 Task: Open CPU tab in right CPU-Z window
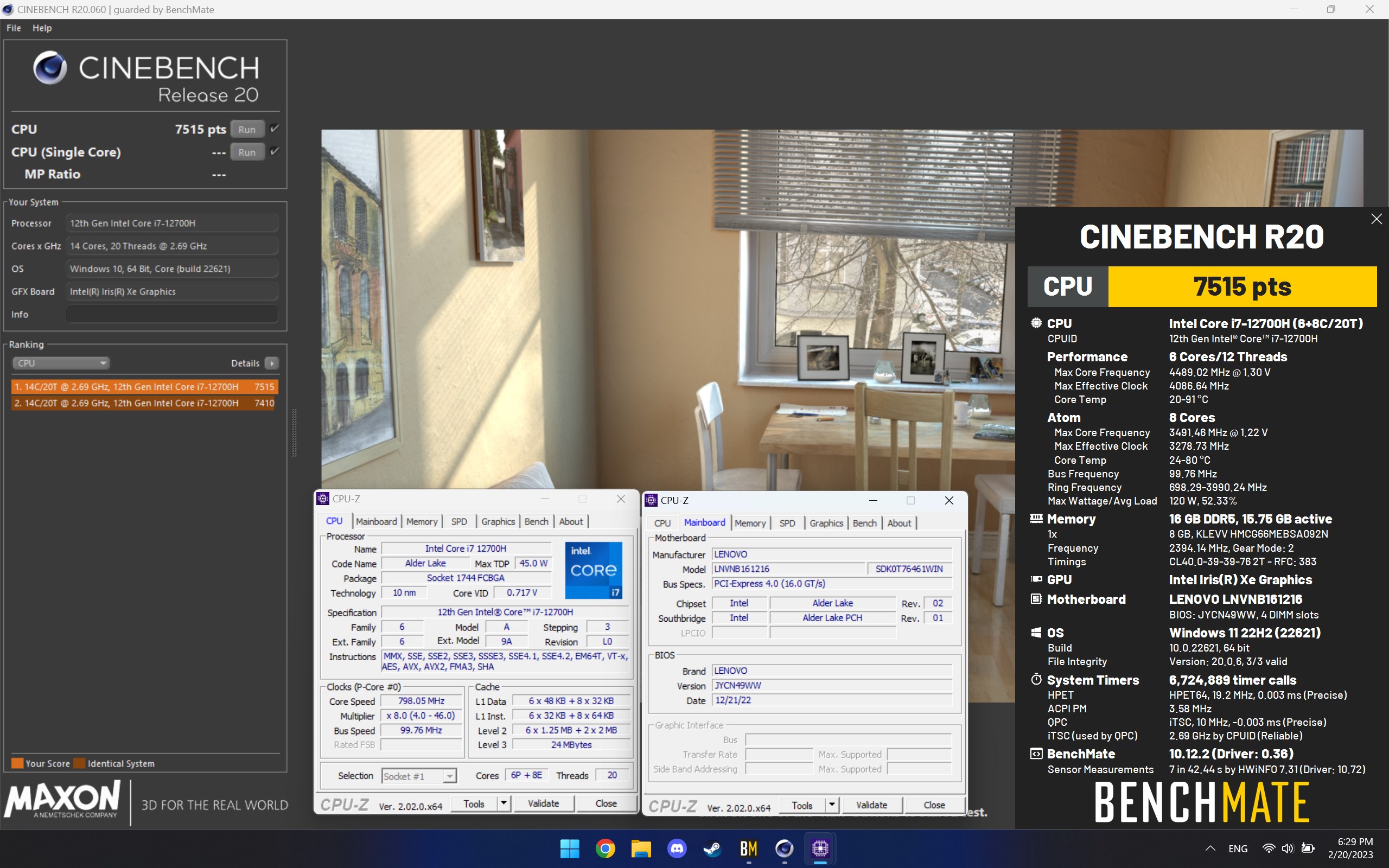pos(662,523)
